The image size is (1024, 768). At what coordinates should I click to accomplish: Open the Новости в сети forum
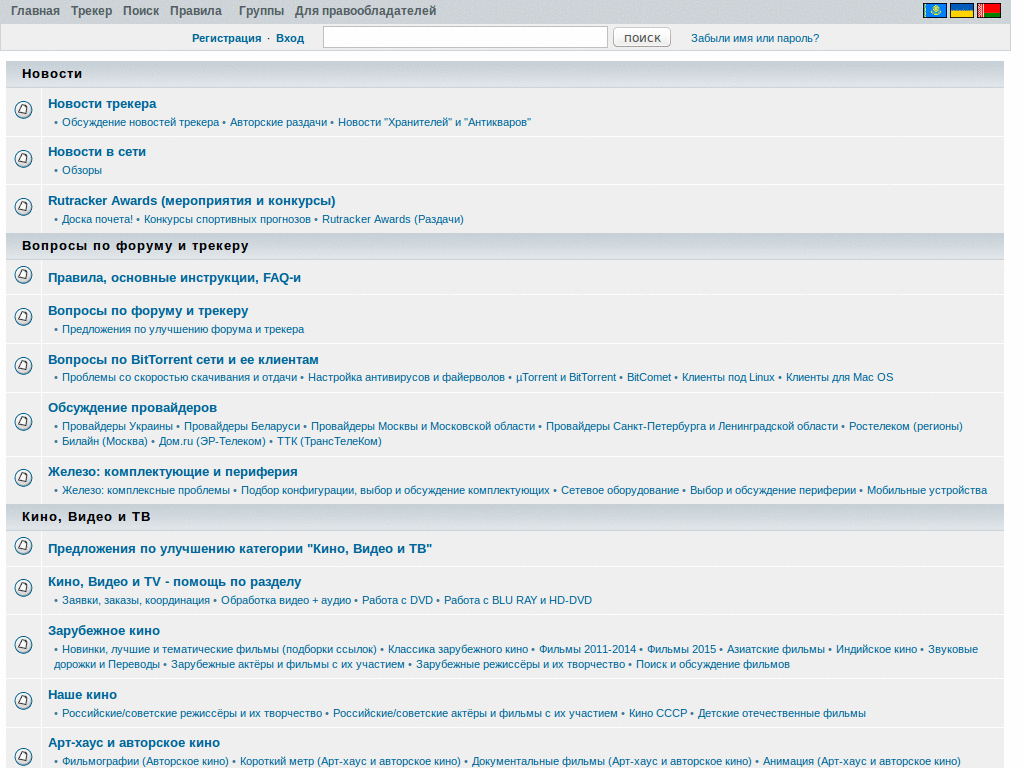(97, 152)
